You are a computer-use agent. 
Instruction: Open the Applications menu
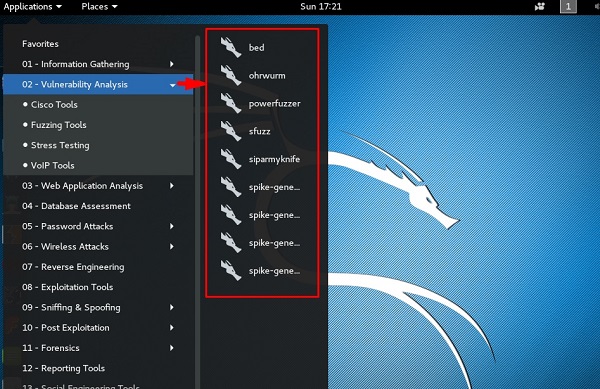pyautogui.click(x=33, y=7)
